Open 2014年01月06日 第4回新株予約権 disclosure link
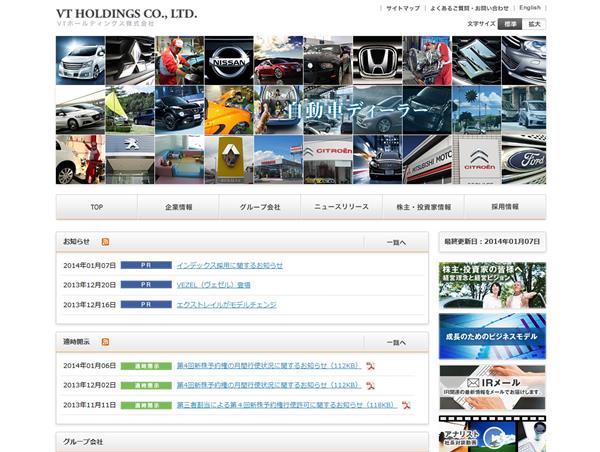This screenshot has width=600, height=452. pyautogui.click(x=269, y=366)
